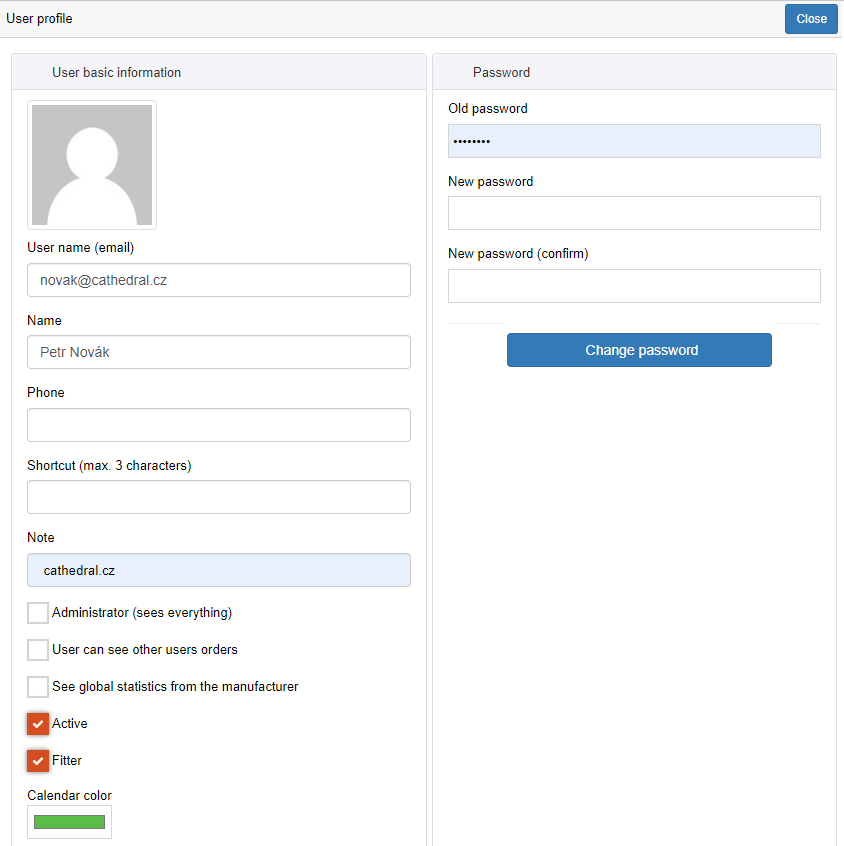Tick See global statistics from the manufacturer
The image size is (844, 846).
(x=38, y=687)
